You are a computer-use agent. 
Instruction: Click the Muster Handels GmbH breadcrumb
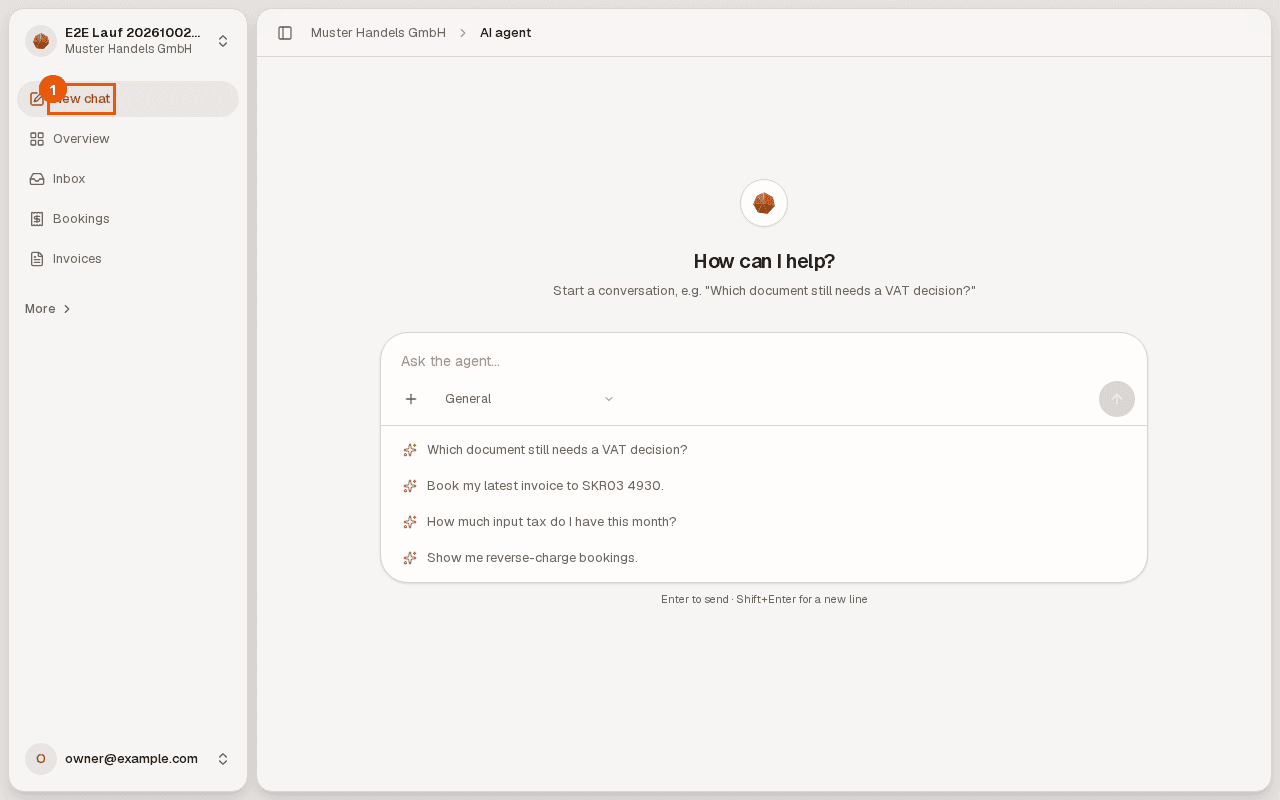click(378, 33)
